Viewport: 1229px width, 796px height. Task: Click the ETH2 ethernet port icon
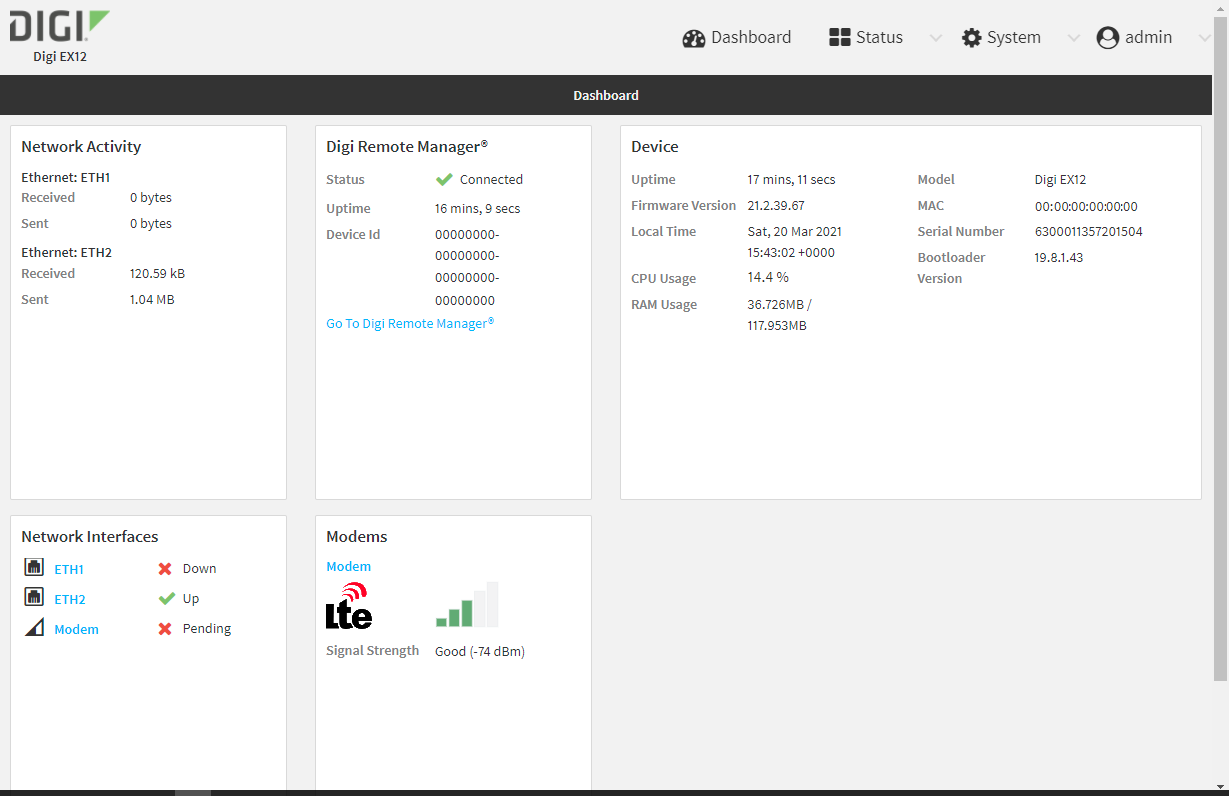(34, 598)
